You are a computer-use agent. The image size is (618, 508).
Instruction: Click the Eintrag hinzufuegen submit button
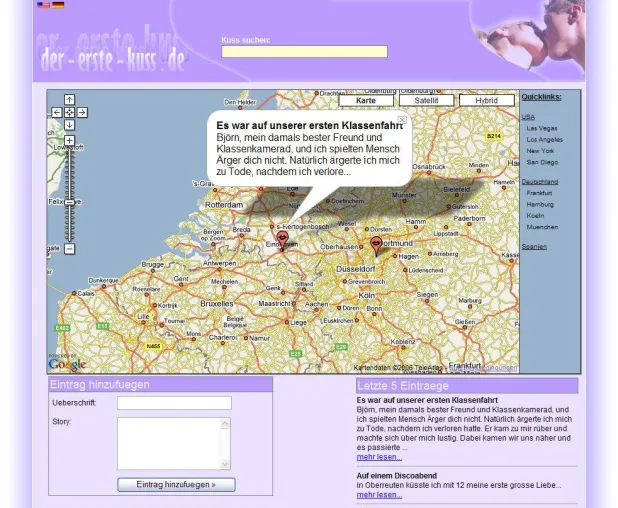click(x=176, y=484)
